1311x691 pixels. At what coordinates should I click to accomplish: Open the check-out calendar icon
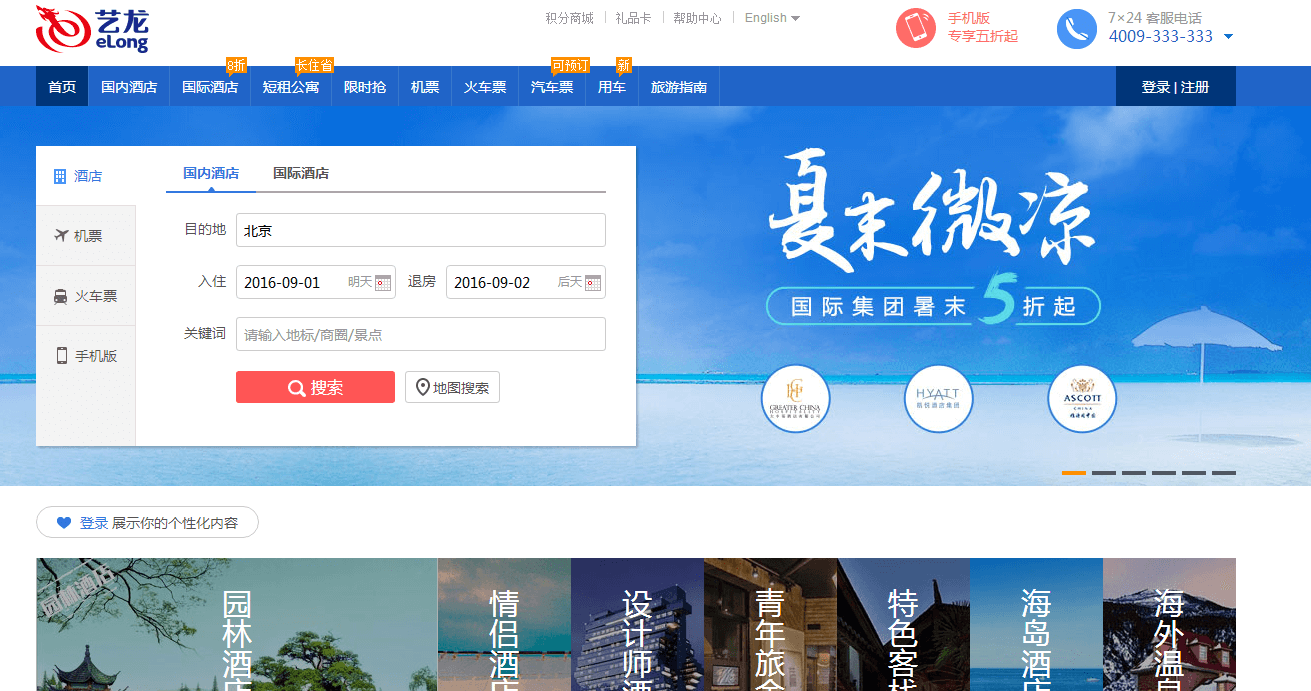(595, 283)
